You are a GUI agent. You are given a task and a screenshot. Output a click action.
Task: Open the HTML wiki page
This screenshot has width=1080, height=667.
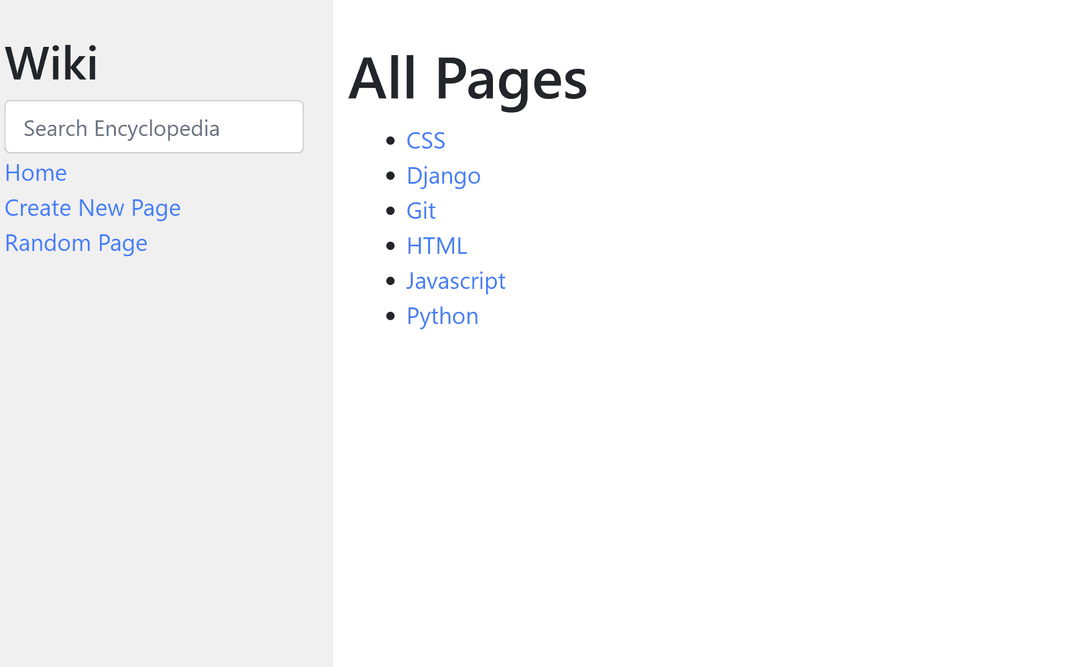coord(436,246)
